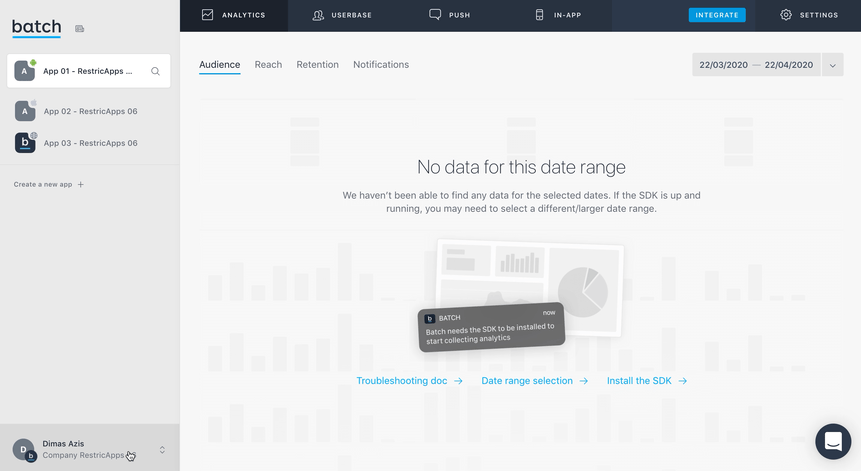Open the Push section
The image size is (861, 471).
point(449,15)
